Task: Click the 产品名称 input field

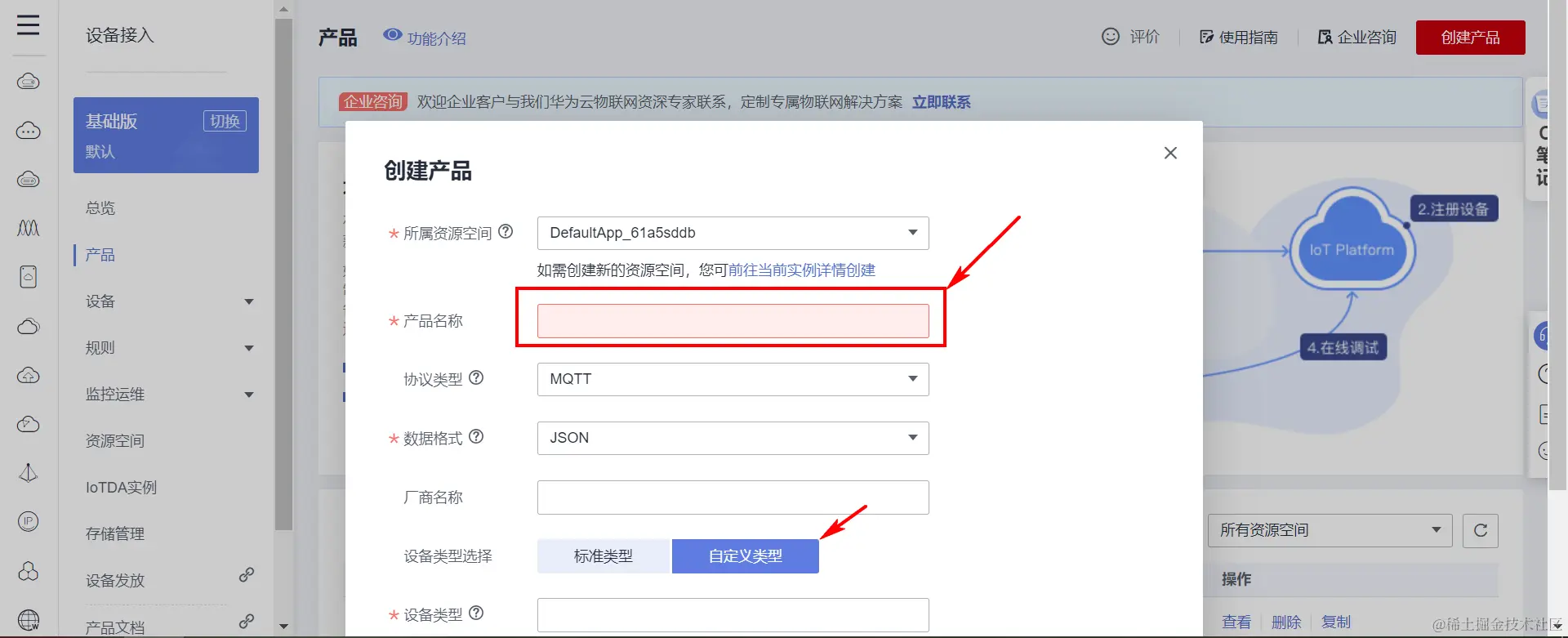Action: tap(733, 321)
